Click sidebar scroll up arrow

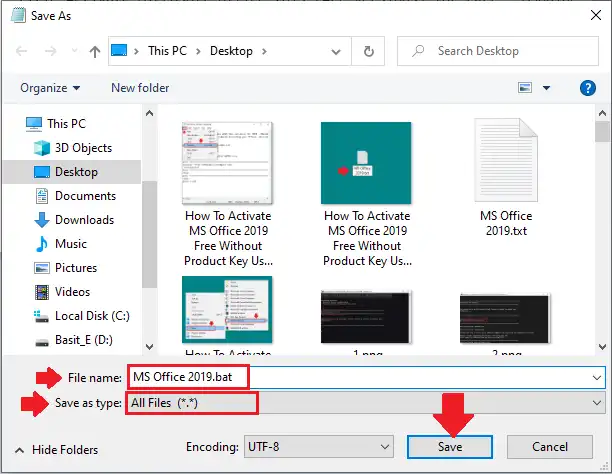click(149, 113)
